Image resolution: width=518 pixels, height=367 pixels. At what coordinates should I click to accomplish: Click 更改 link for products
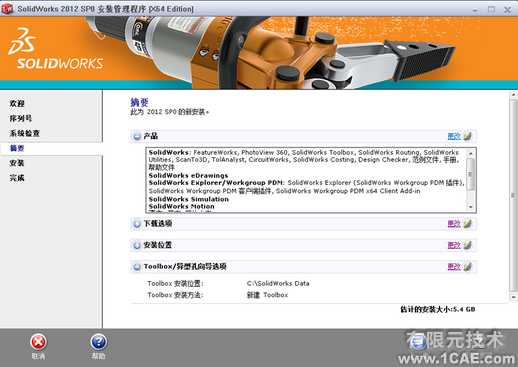(x=454, y=136)
